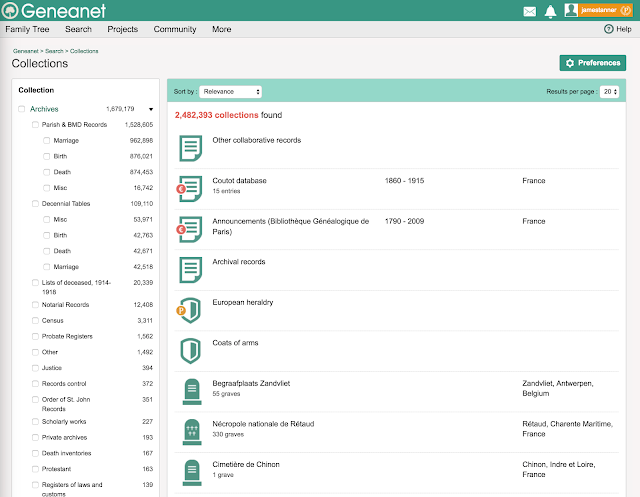Check the Archives checkbox
This screenshot has width=640, height=497.
[x=22, y=109]
